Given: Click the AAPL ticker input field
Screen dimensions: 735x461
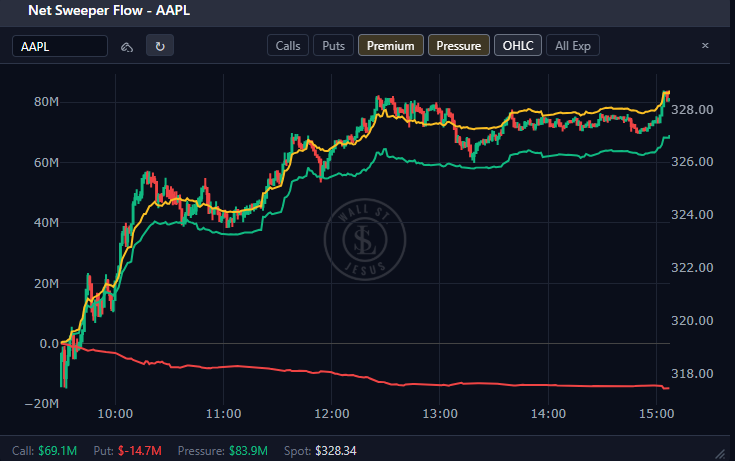Looking at the screenshot, I should click(x=60, y=46).
